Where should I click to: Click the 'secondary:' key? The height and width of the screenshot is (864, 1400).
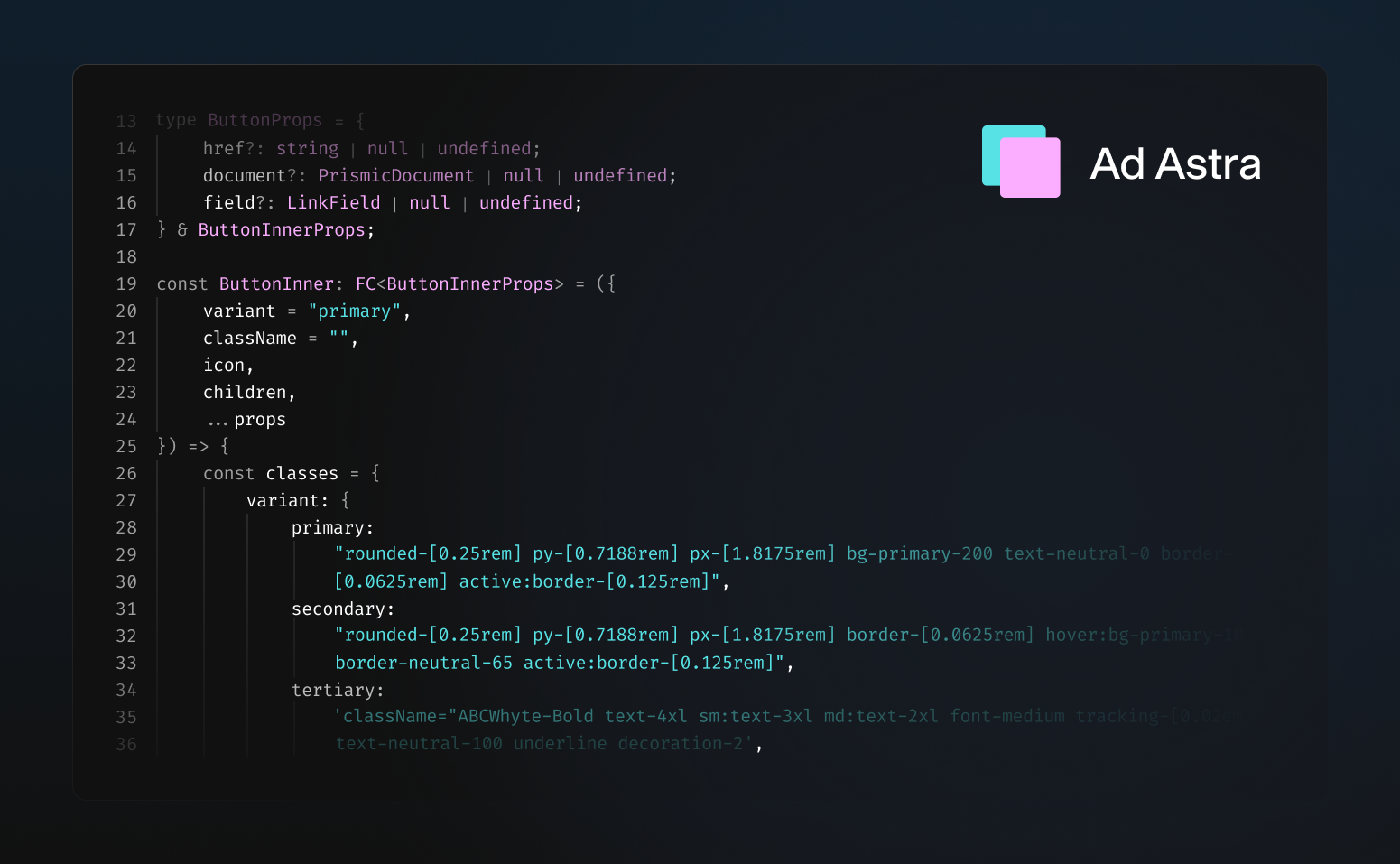[x=343, y=609]
